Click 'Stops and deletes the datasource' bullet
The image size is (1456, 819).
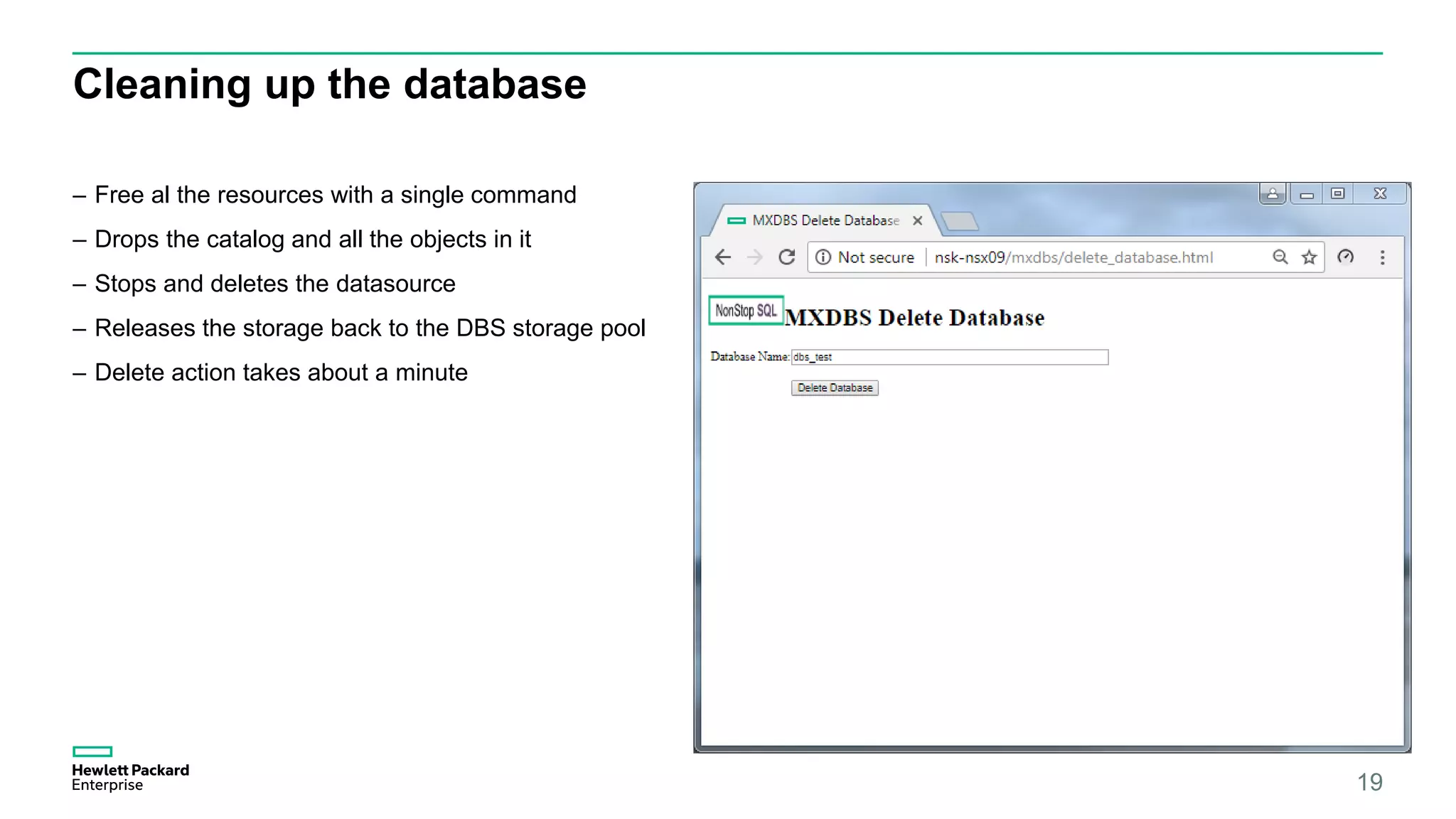click(x=275, y=284)
